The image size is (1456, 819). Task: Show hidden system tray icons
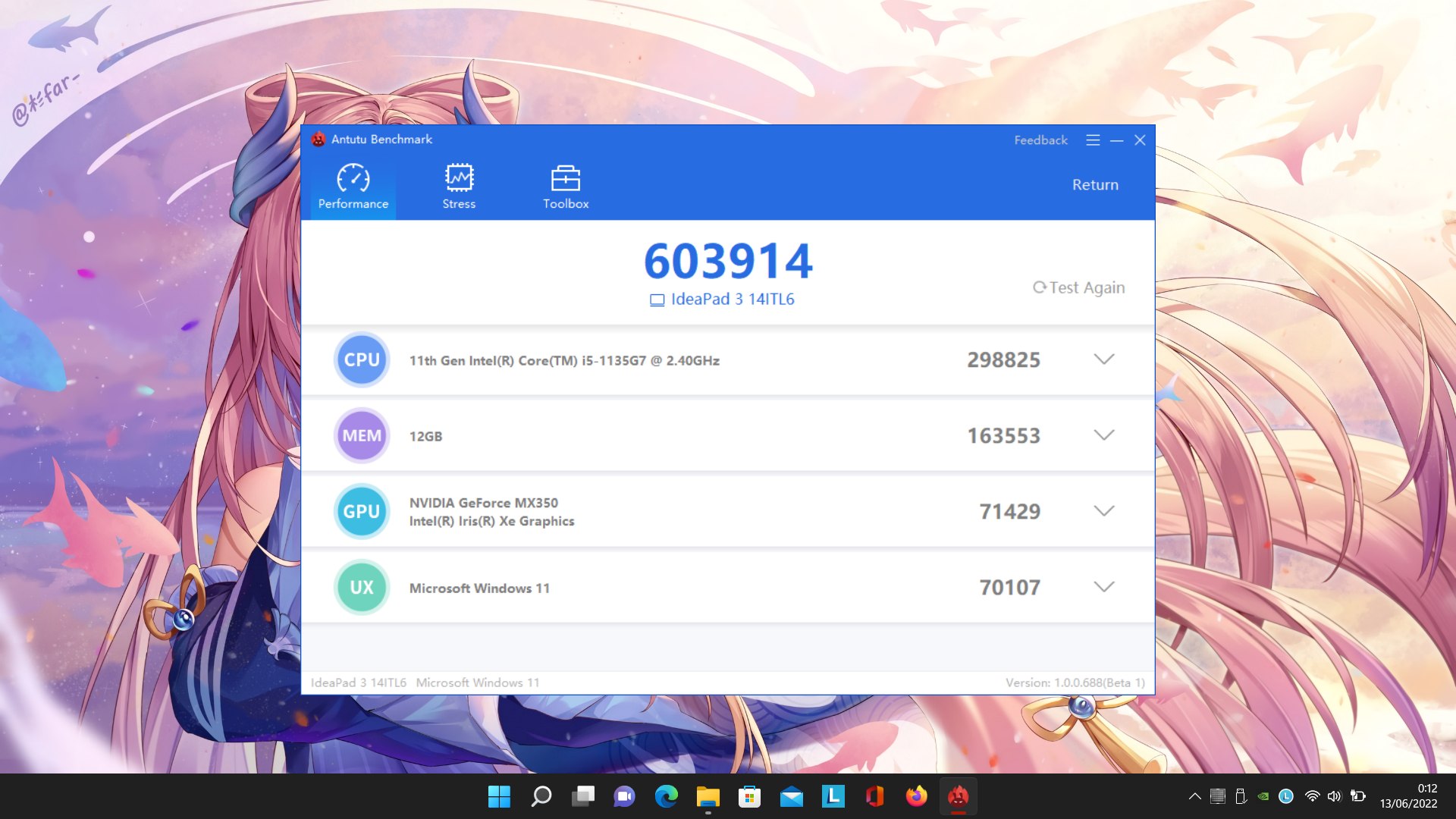tap(1194, 796)
